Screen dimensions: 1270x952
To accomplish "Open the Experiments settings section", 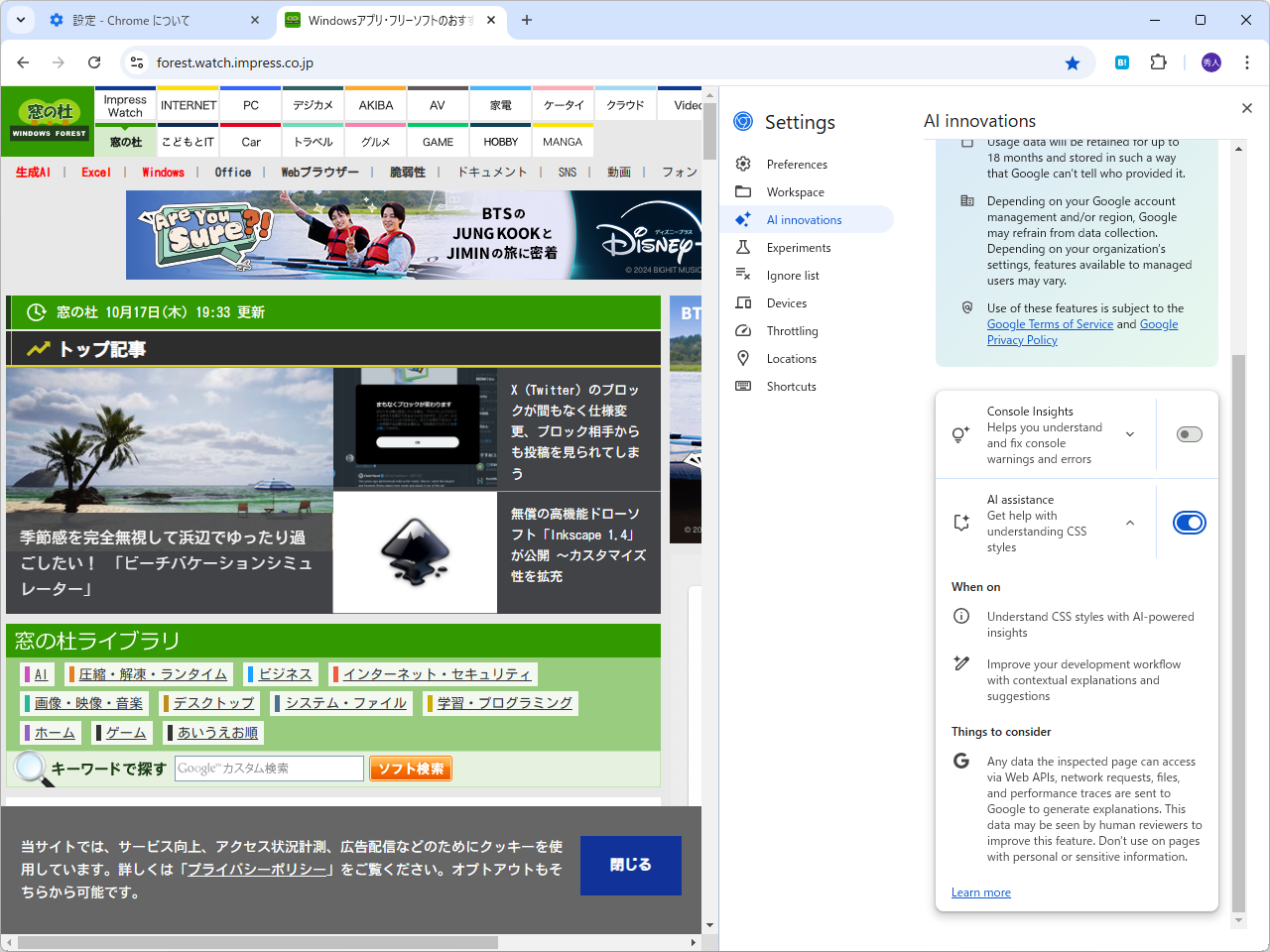I will (802, 247).
